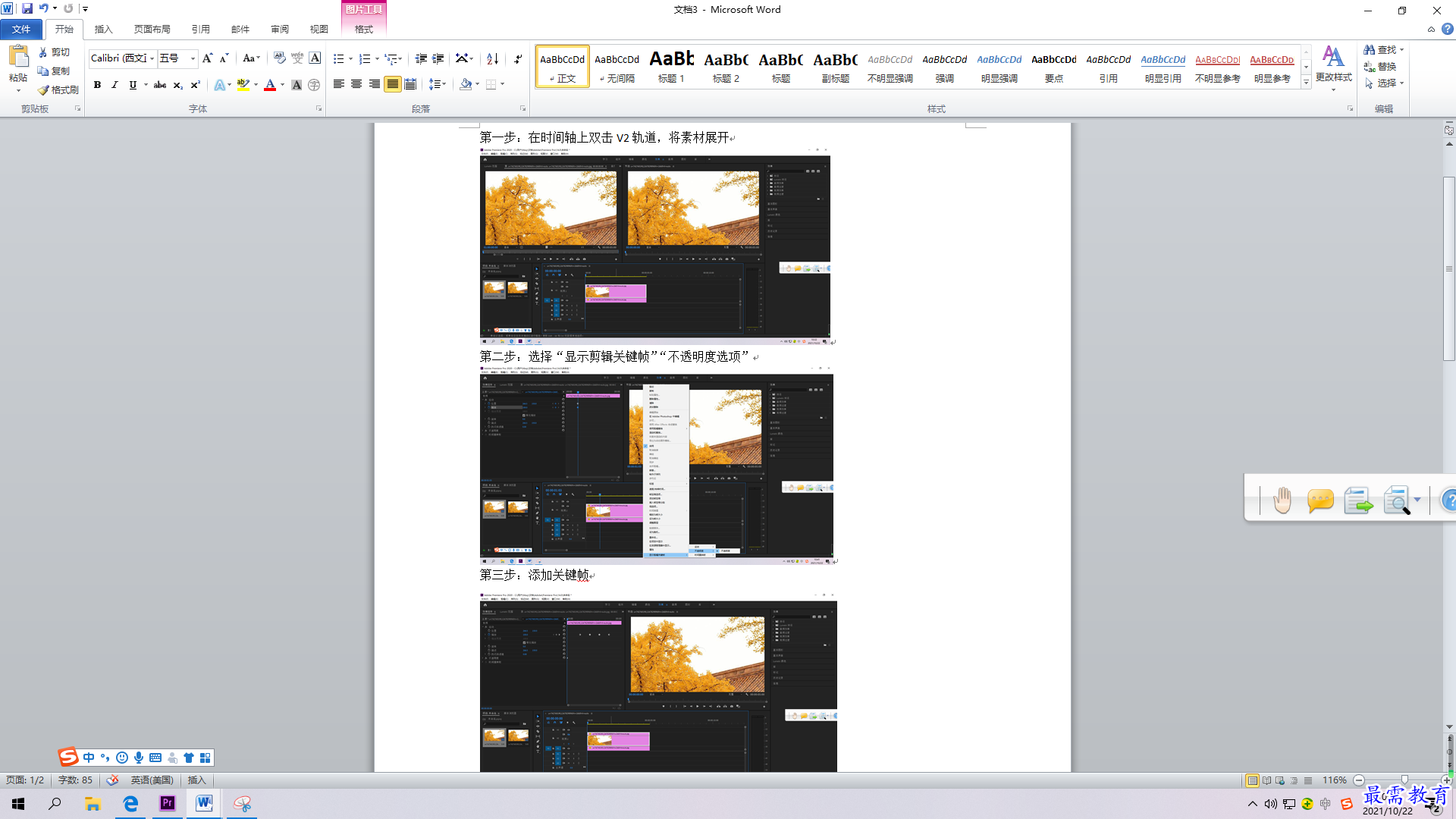This screenshot has height=819, width=1456.
Task: Click the Windows Start button
Action: pyautogui.click(x=18, y=803)
